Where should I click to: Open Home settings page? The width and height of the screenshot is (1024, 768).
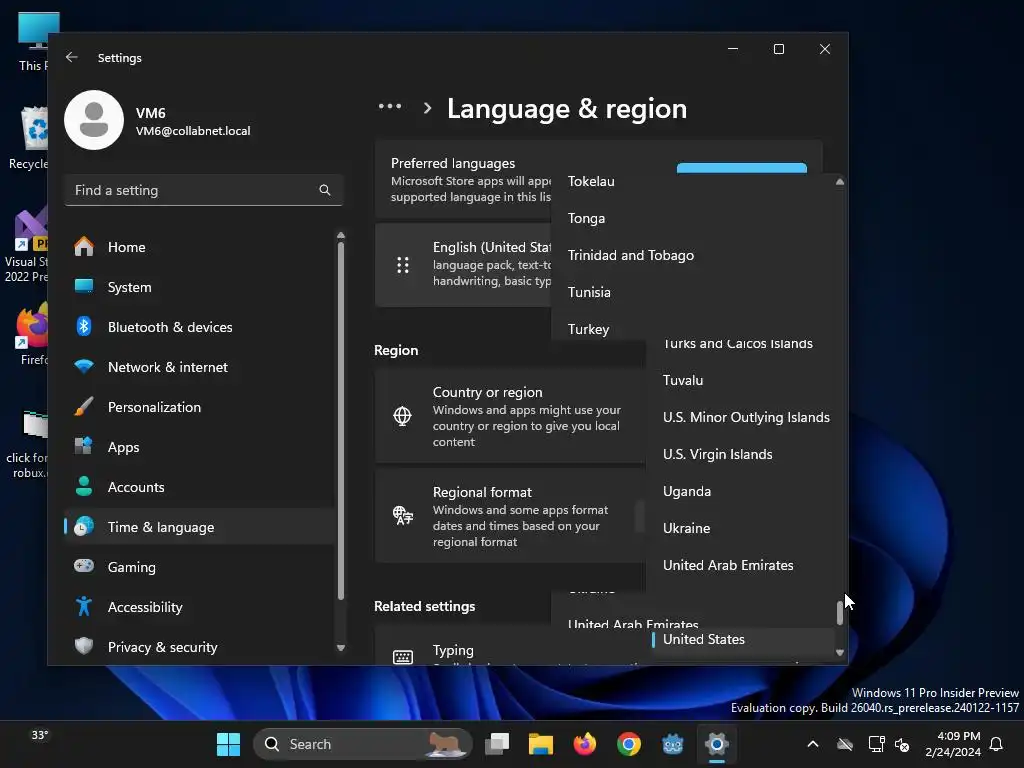point(200,247)
